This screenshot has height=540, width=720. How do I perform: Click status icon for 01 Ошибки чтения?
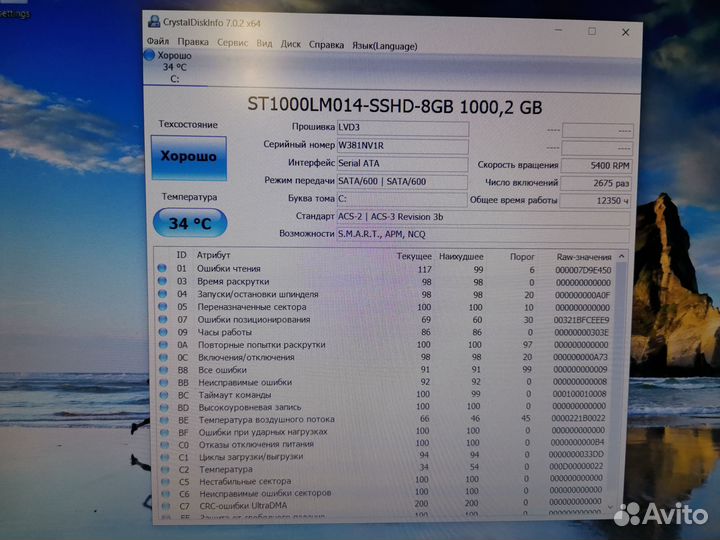pos(162,268)
